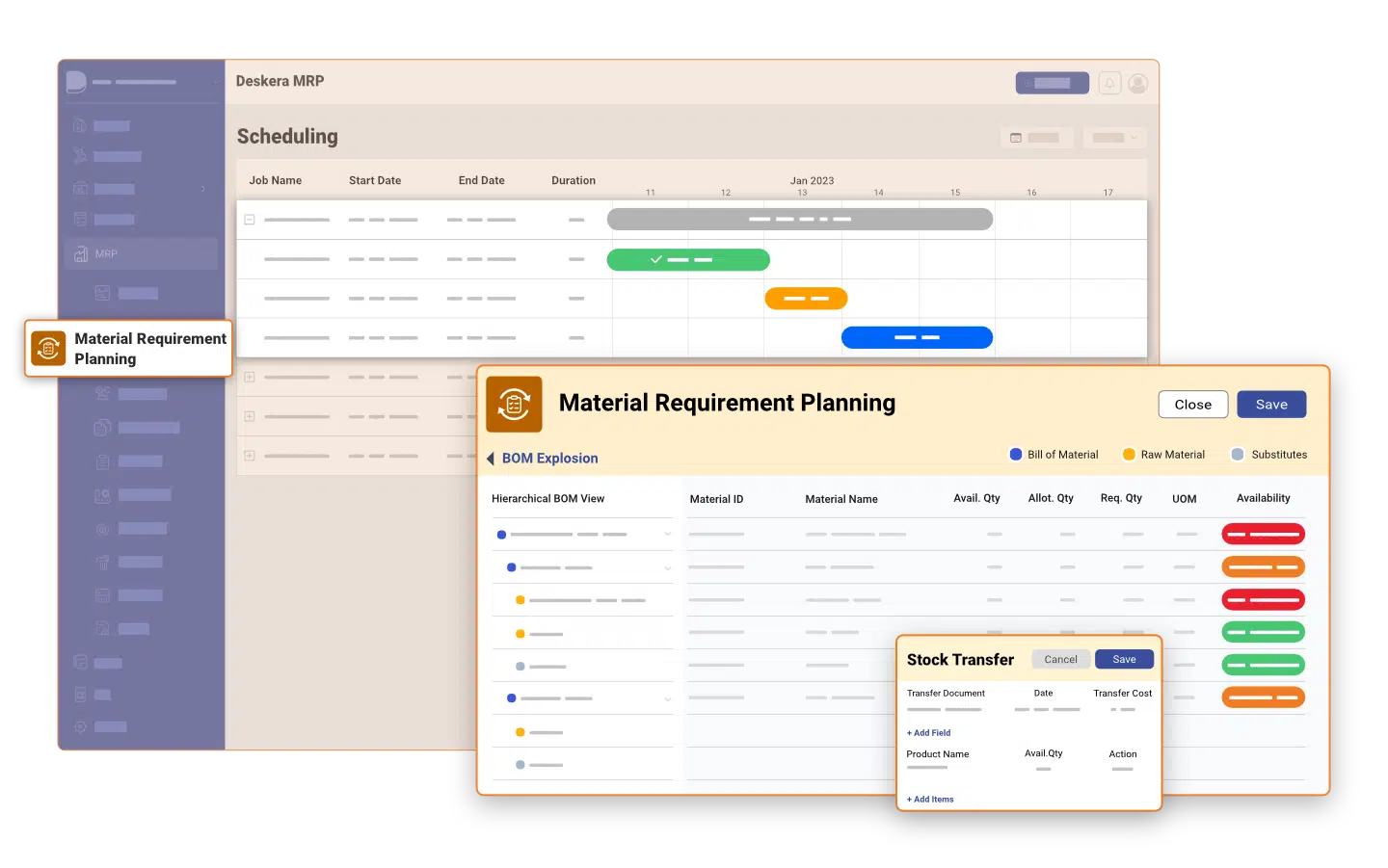The height and width of the screenshot is (868, 1388).
Task: Click the red availability indicator on the first material
Action: tap(1263, 534)
